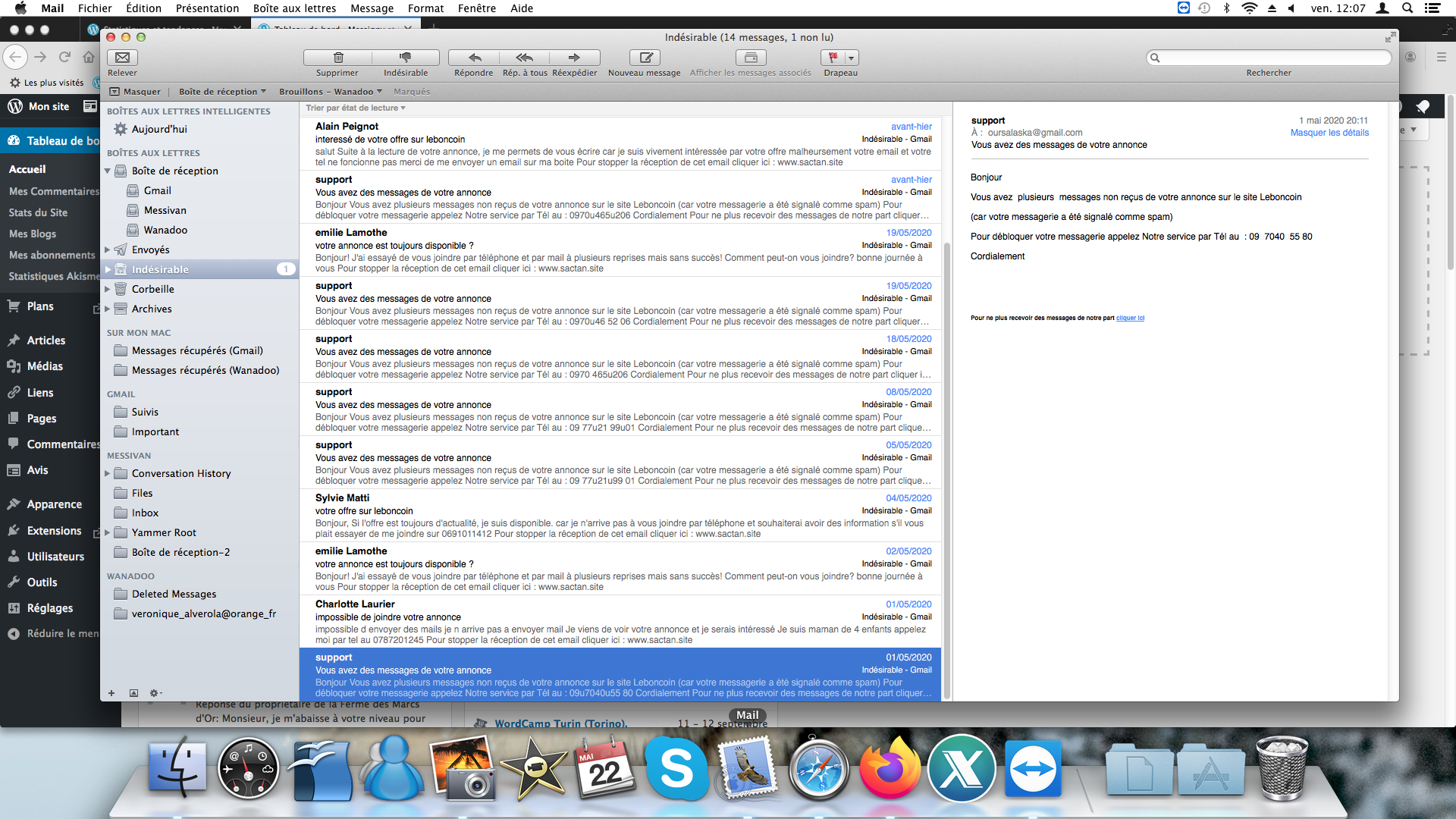The height and width of the screenshot is (819, 1456).
Task: Click the Réexpédier forward arrow
Action: (574, 58)
